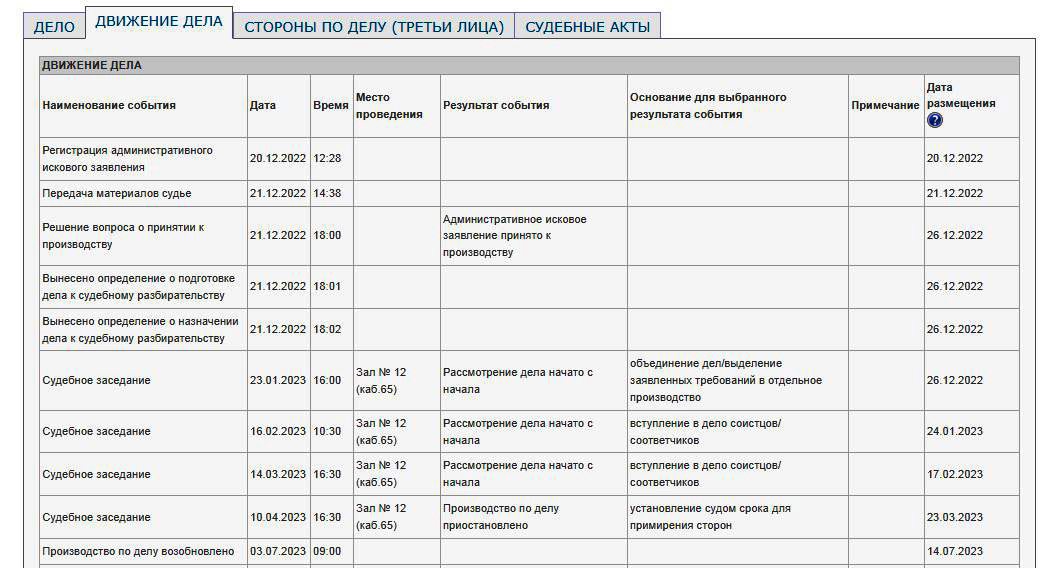
Task: Click the Наименование события column header
Action: [109, 105]
